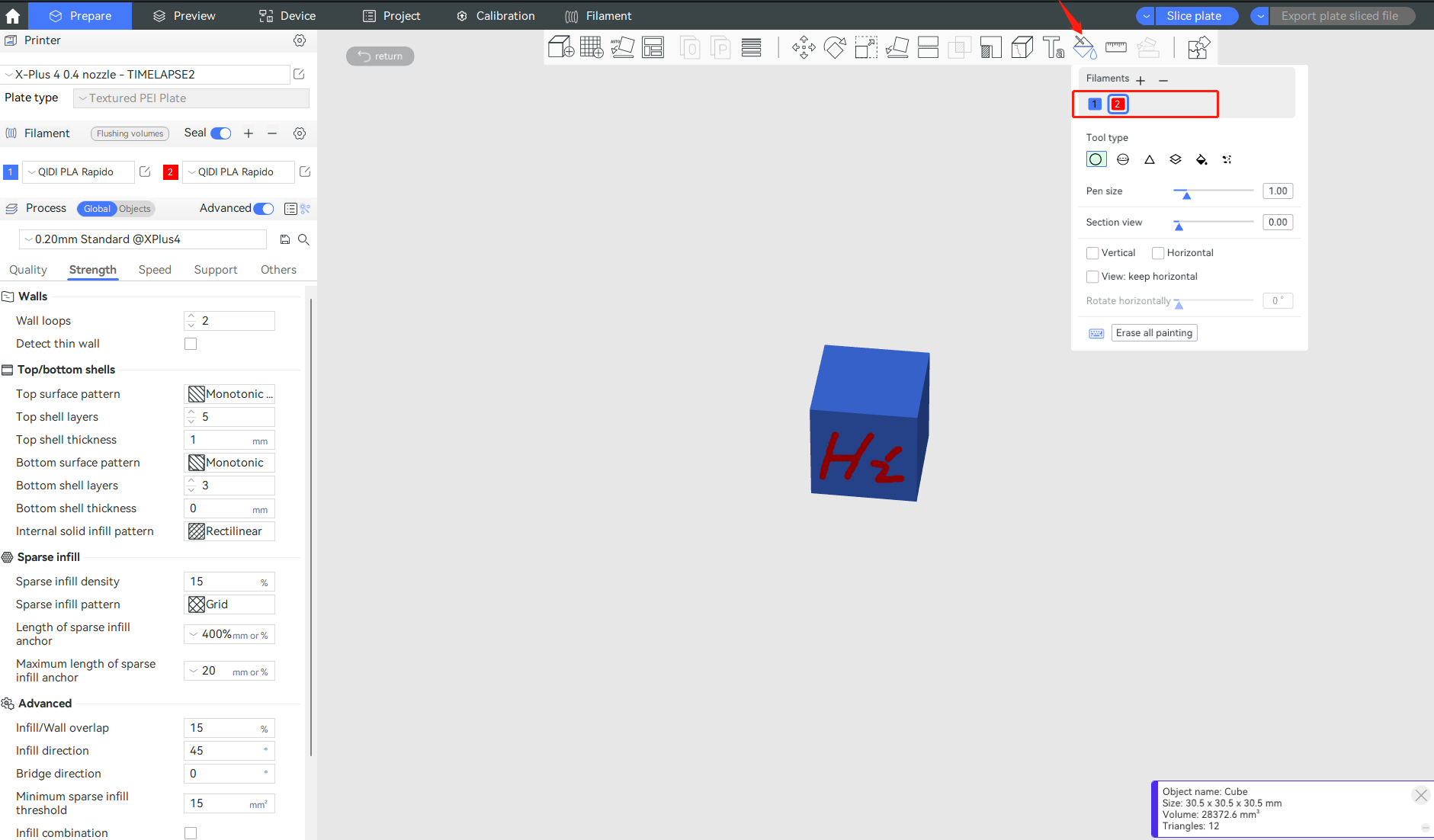Viewport: 1434px width, 840px height.
Task: Open the Measure tool
Action: [1116, 47]
